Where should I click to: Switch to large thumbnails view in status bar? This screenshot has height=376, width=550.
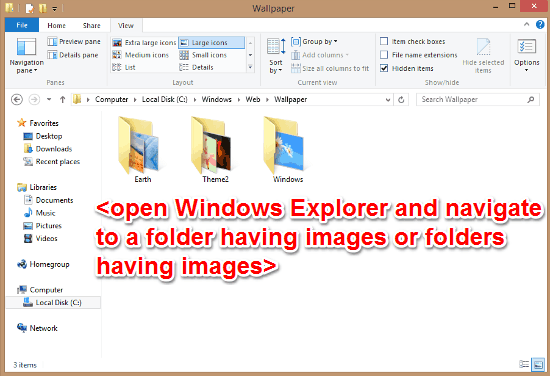coord(538,364)
